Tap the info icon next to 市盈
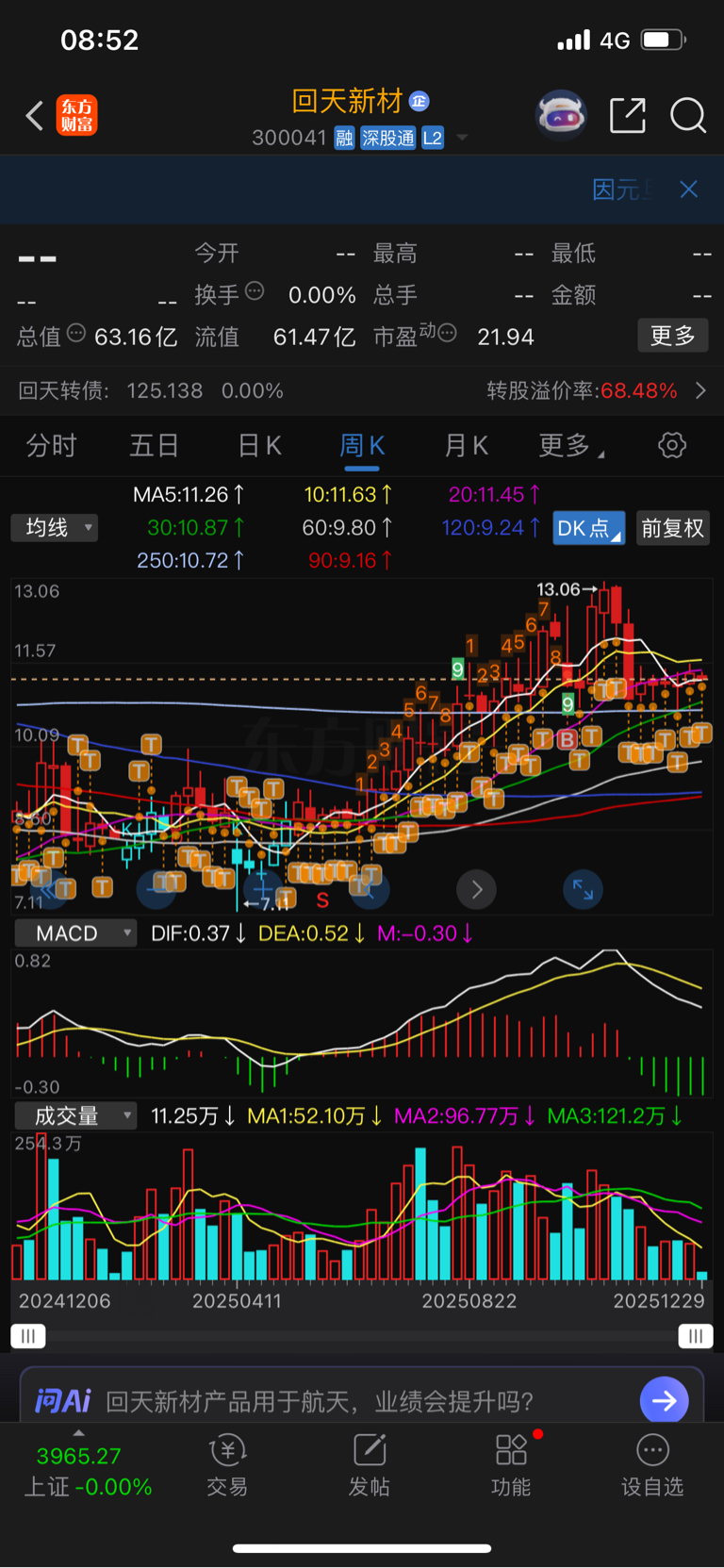The height and width of the screenshot is (1568, 724). point(448,332)
